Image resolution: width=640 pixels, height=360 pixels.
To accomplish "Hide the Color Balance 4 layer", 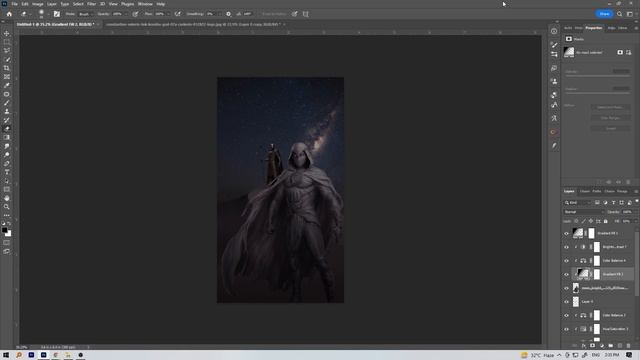I will coord(566,261).
